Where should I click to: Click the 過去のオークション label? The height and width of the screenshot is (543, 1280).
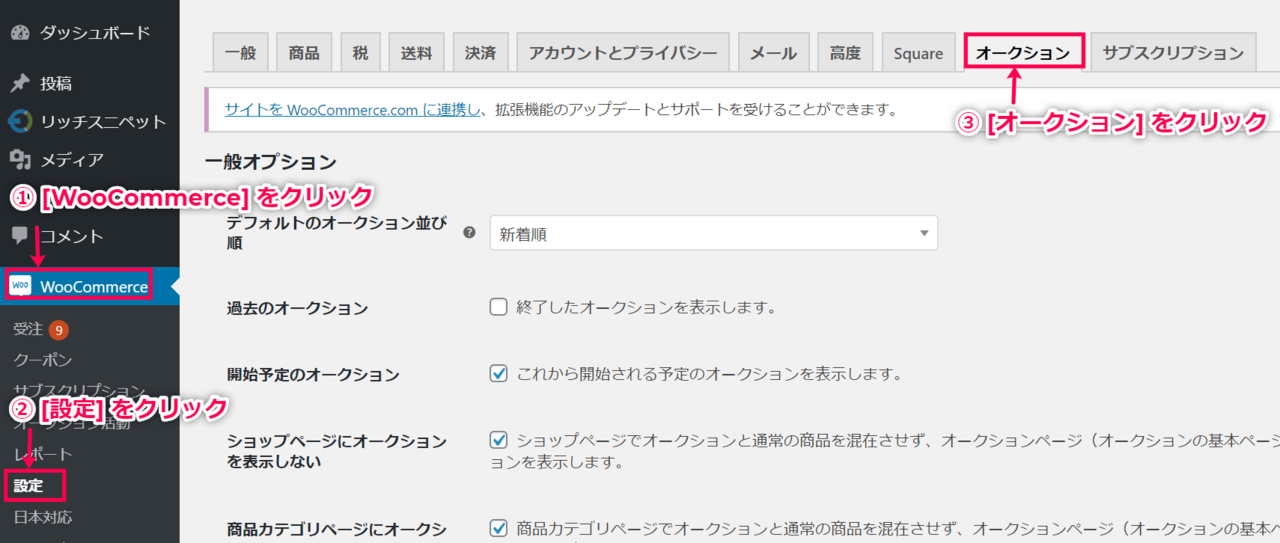[x=297, y=308]
